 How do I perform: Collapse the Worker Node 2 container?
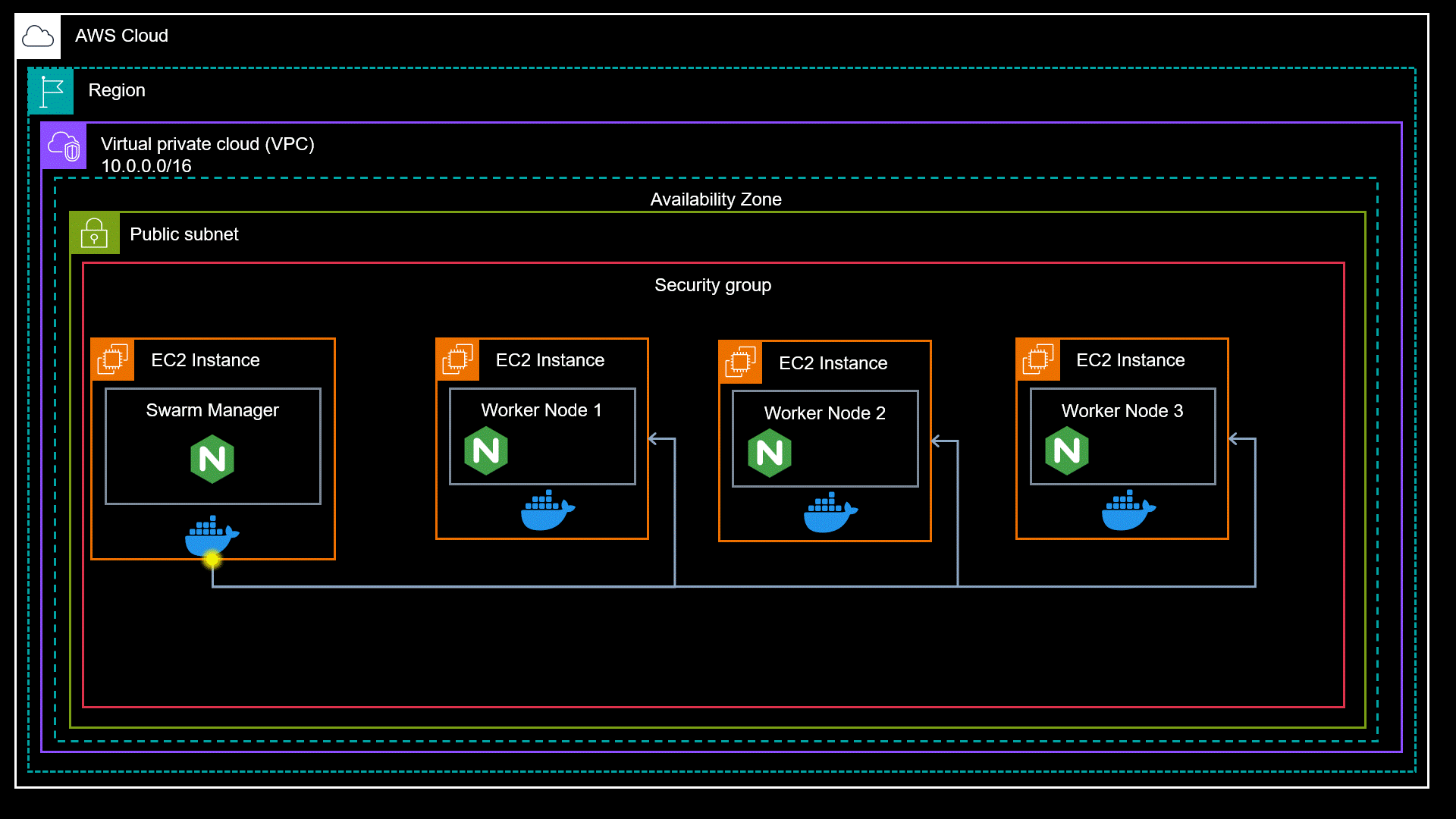point(824,438)
